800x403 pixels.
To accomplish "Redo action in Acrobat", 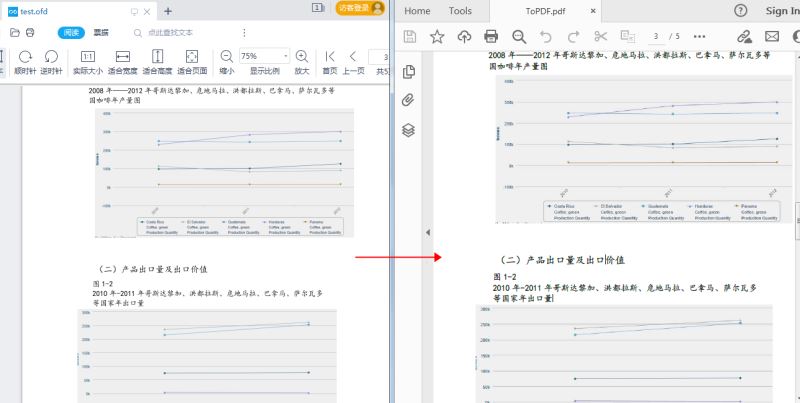I will [573, 36].
